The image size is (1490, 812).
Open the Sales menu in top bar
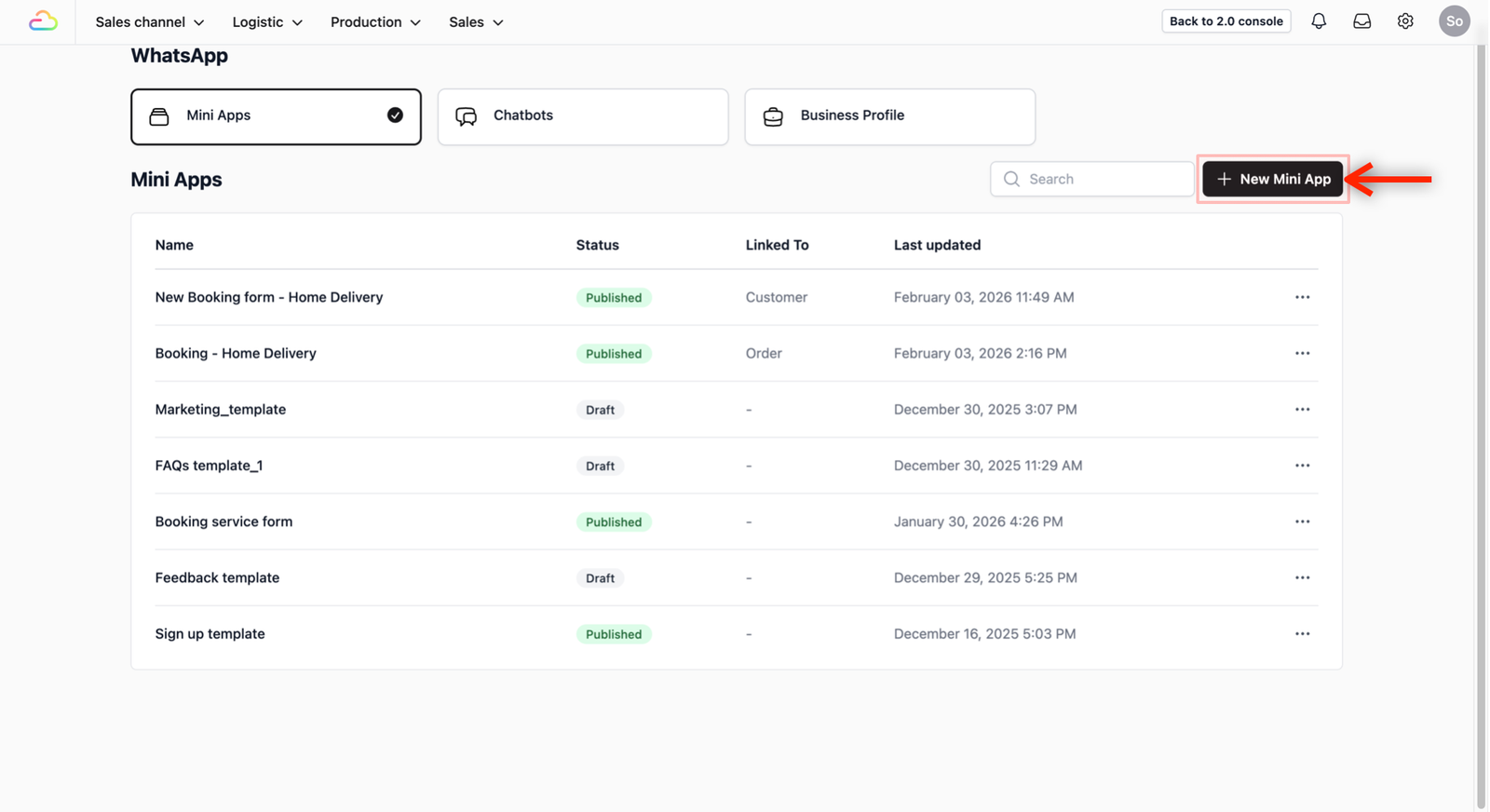point(476,22)
